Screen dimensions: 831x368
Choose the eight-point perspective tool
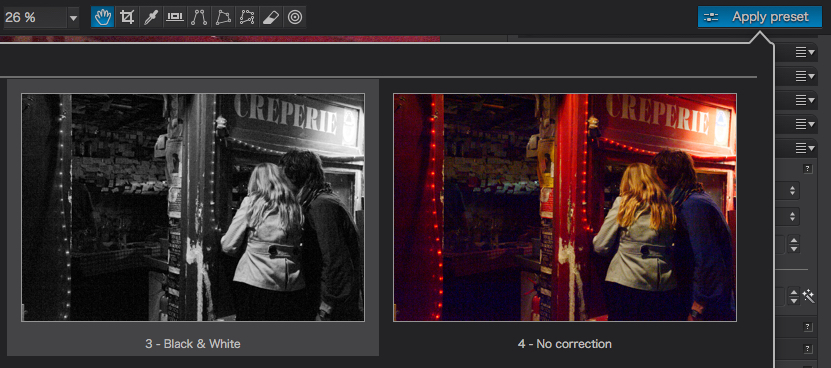(x=247, y=17)
